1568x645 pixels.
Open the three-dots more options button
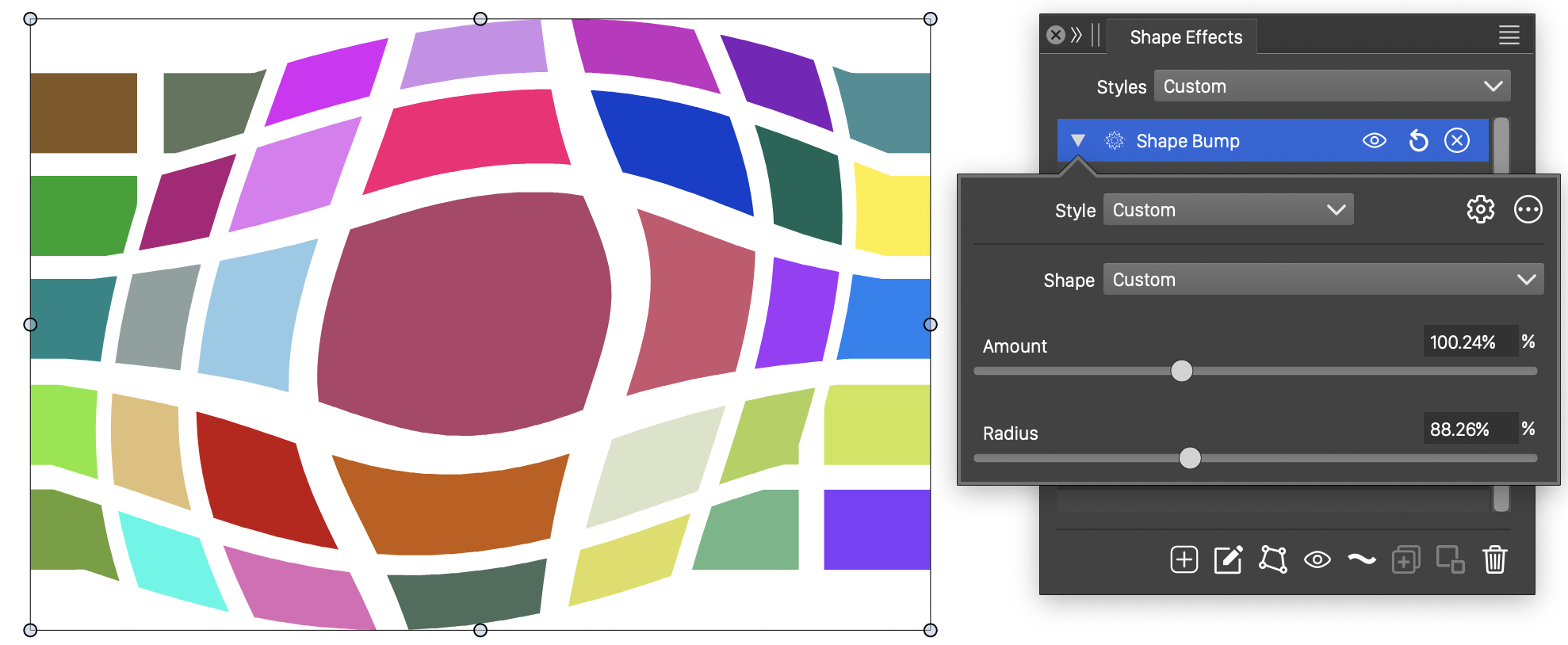pyautogui.click(x=1528, y=210)
